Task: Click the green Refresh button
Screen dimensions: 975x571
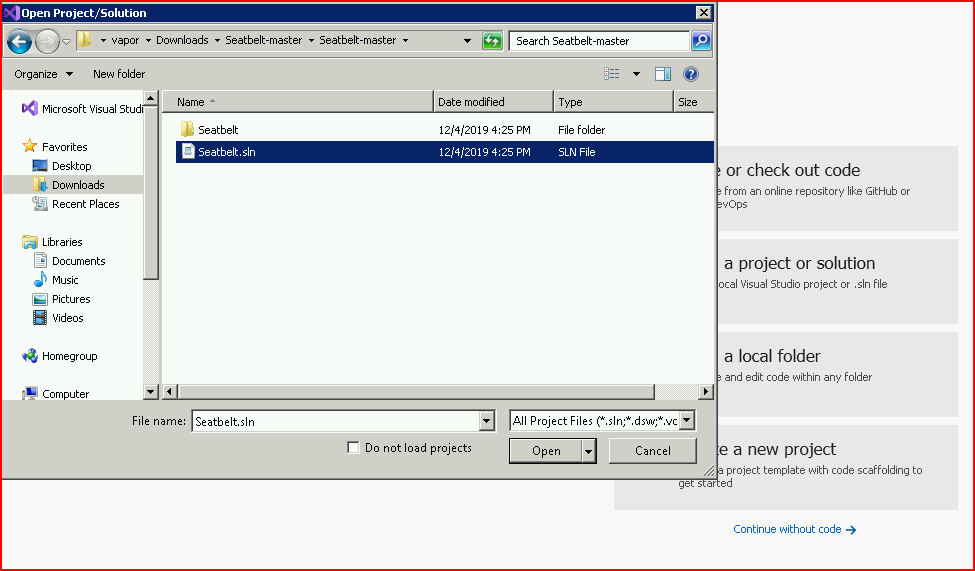Action: click(x=492, y=41)
